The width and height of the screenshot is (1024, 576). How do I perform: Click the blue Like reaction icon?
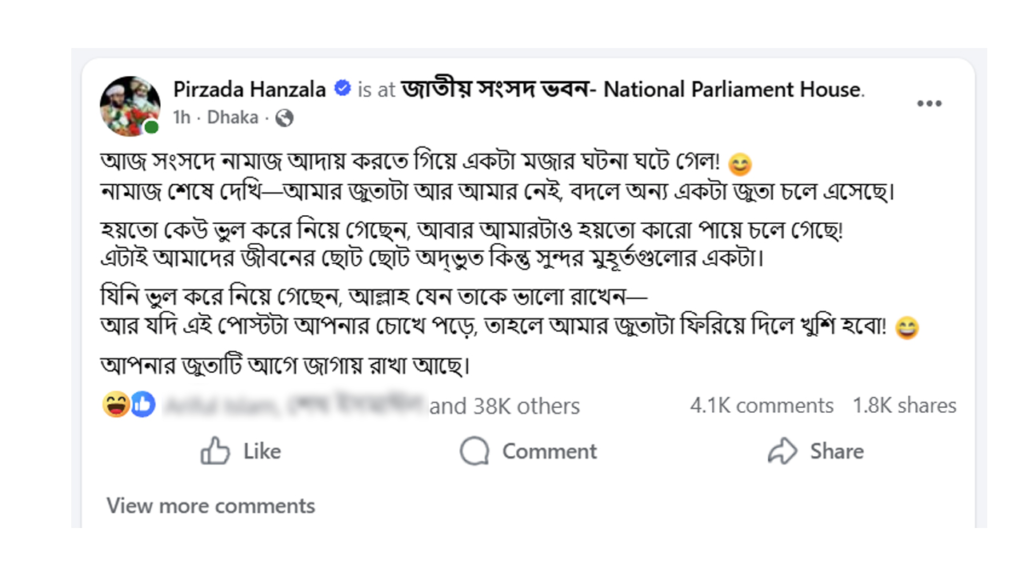click(x=142, y=405)
